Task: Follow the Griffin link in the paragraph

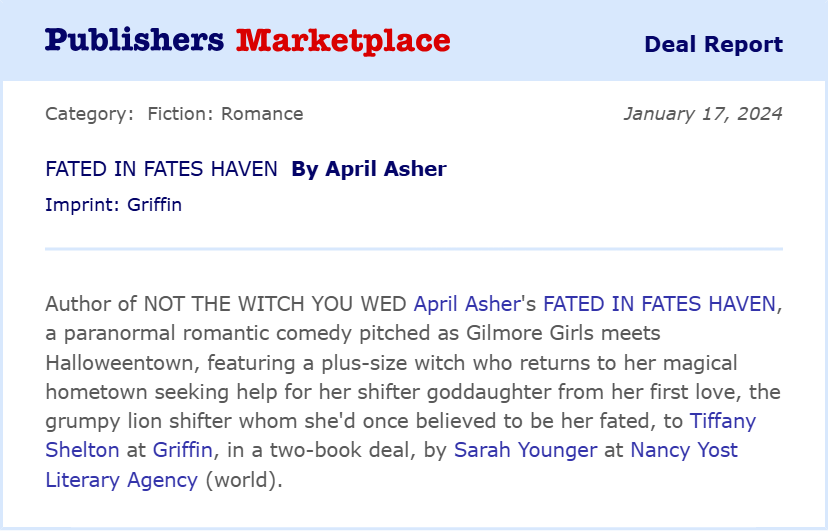Action: point(182,450)
